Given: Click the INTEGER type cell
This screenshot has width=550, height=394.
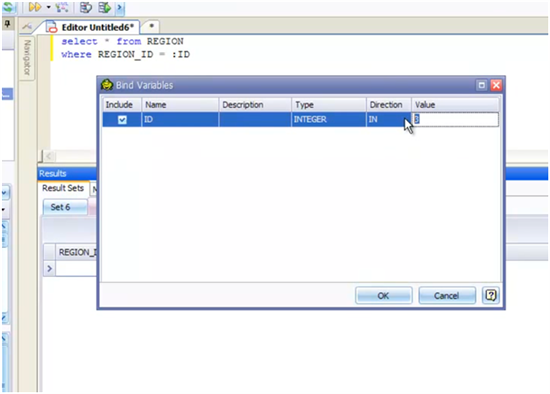Looking at the screenshot, I should coord(329,120).
